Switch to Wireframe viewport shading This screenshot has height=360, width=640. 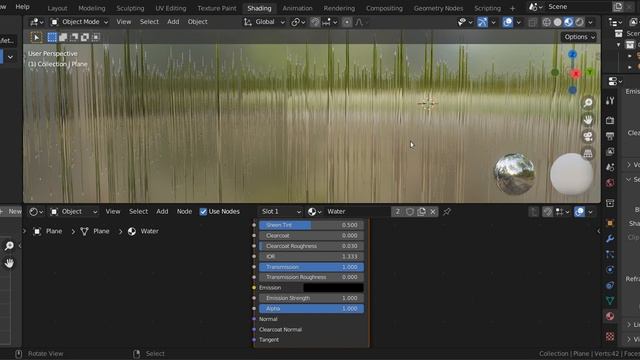[x=547, y=22]
